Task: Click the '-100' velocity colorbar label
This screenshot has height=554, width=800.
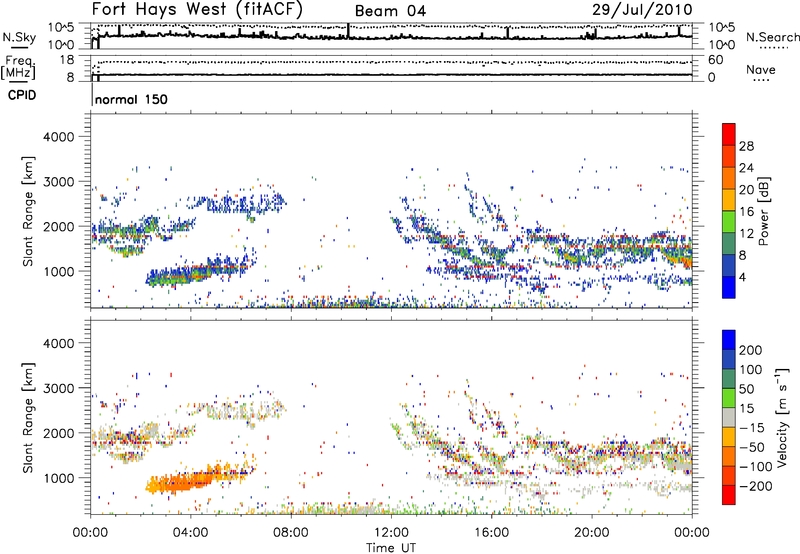Action: pyautogui.click(x=756, y=467)
